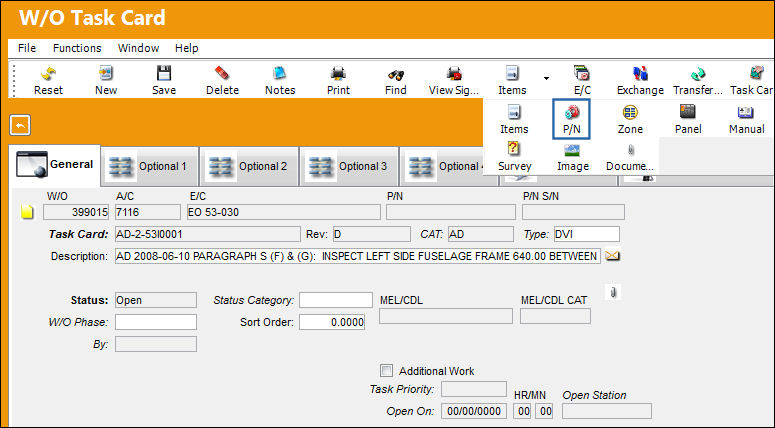Click the back arrow button
This screenshot has width=775, height=428.
pyautogui.click(x=20, y=125)
